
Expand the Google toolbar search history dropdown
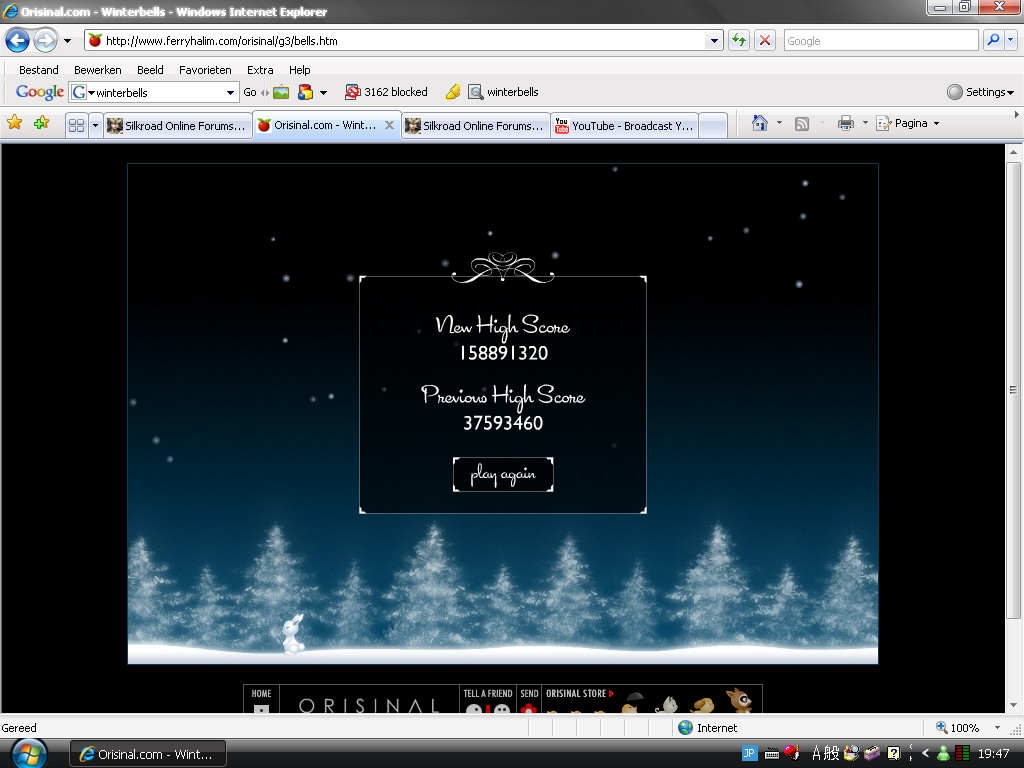pos(231,93)
